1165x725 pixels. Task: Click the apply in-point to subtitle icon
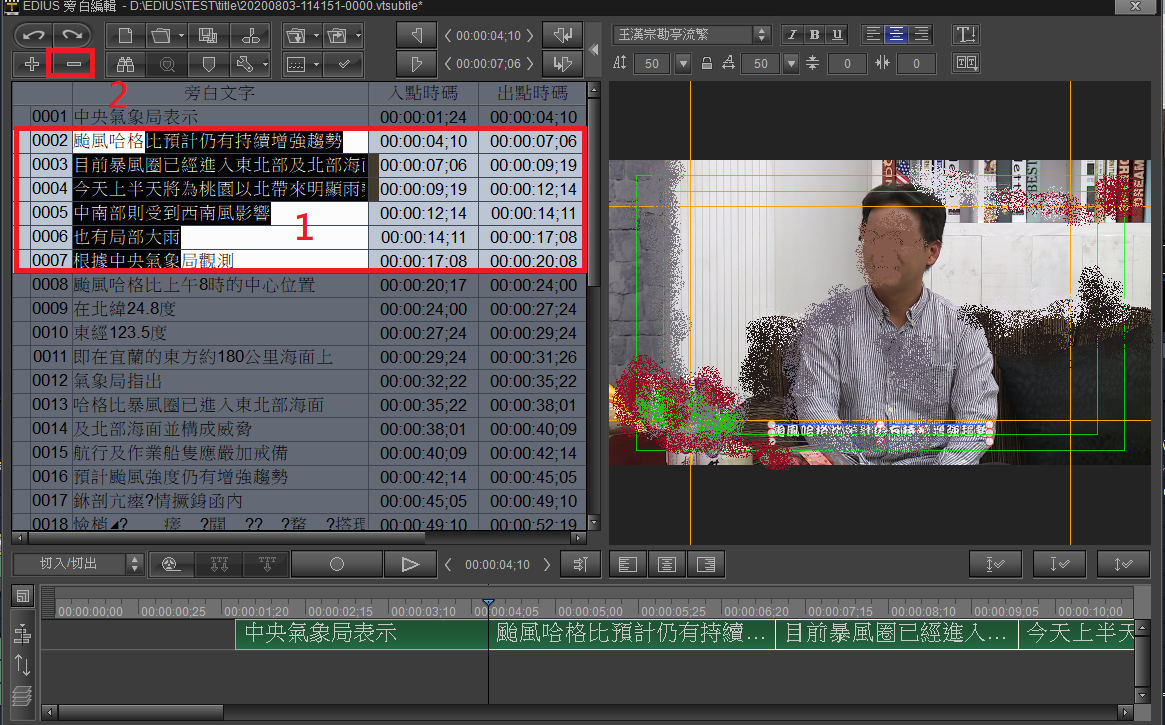point(562,35)
